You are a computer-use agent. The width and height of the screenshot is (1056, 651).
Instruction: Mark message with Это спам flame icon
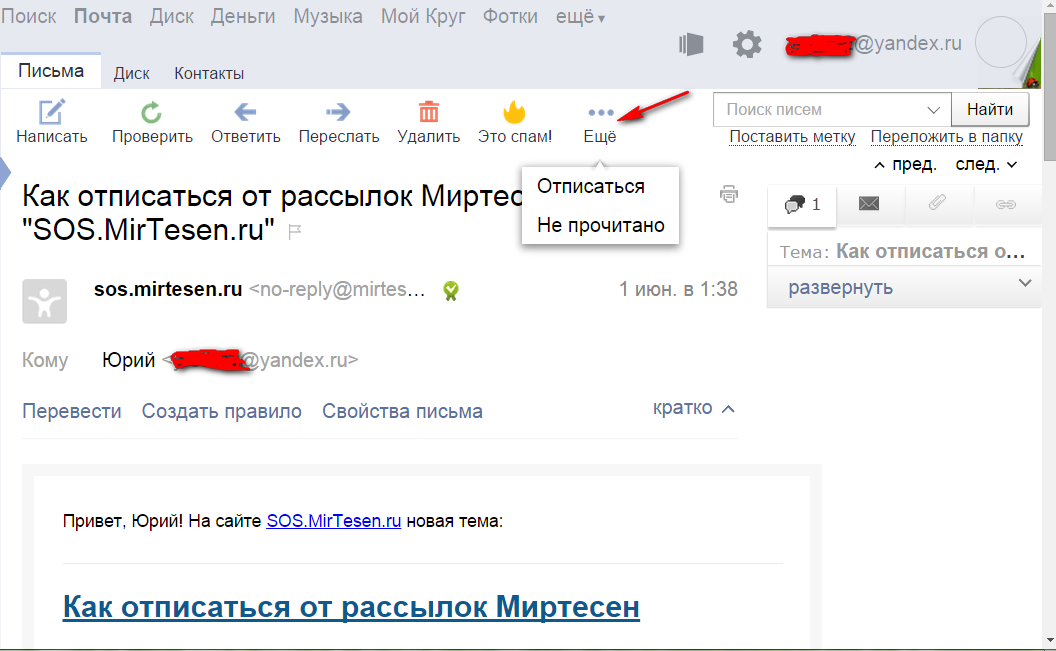pos(514,112)
